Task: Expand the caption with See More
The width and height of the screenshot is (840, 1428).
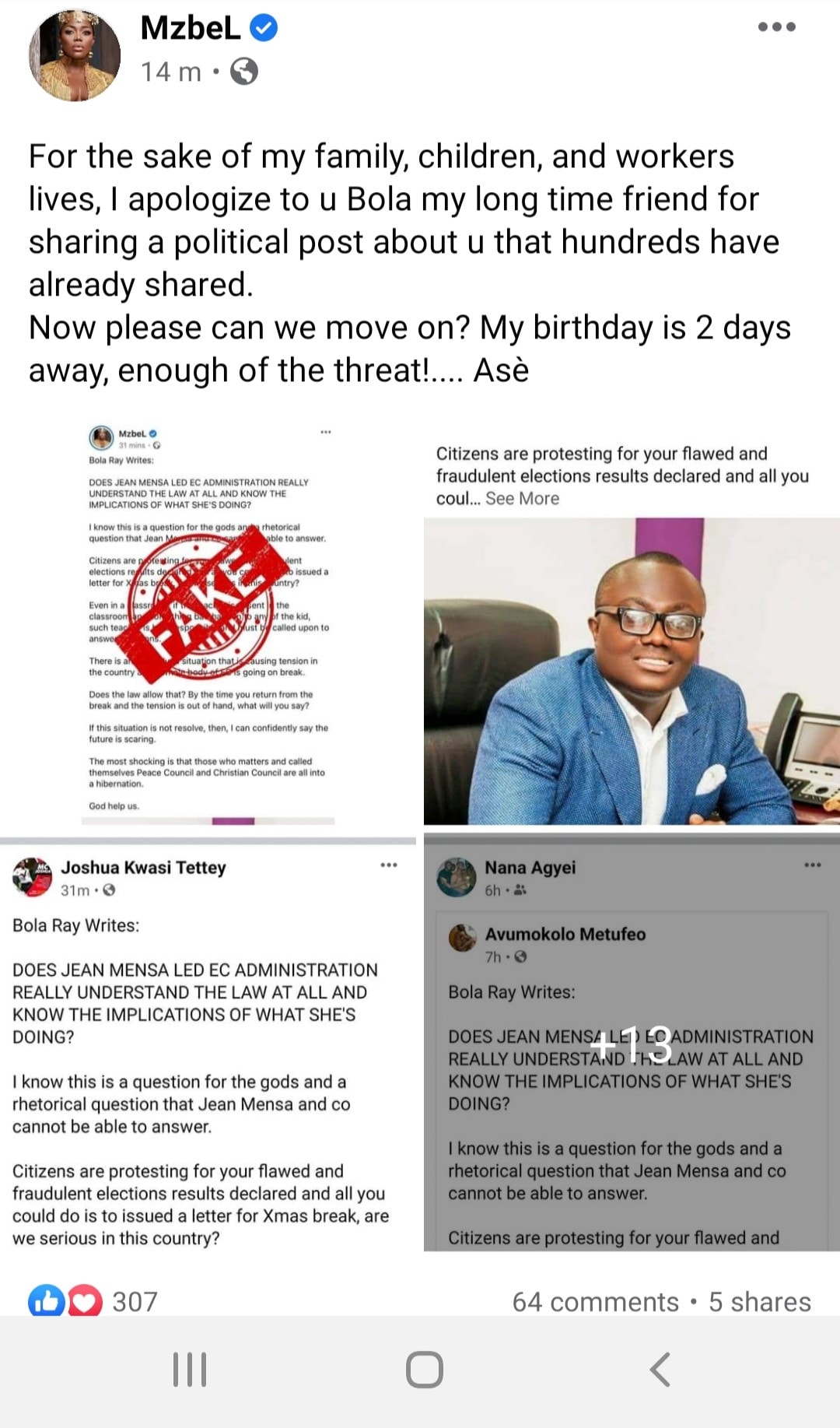Action: pos(522,498)
